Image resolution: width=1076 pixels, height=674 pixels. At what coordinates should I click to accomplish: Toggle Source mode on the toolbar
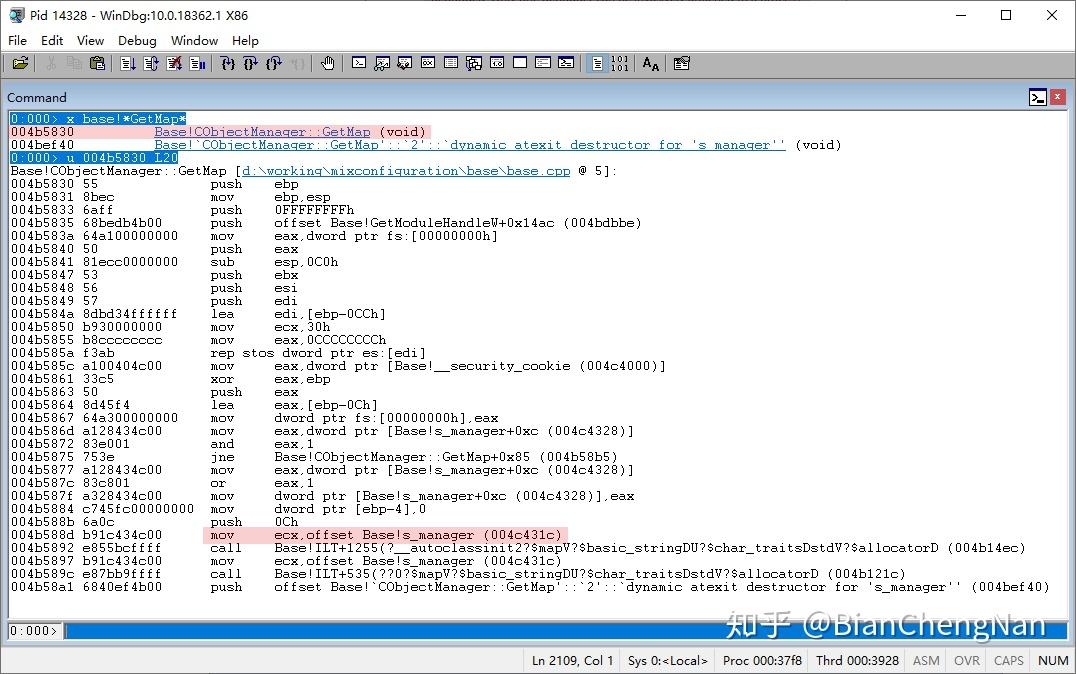pyautogui.click(x=597, y=62)
